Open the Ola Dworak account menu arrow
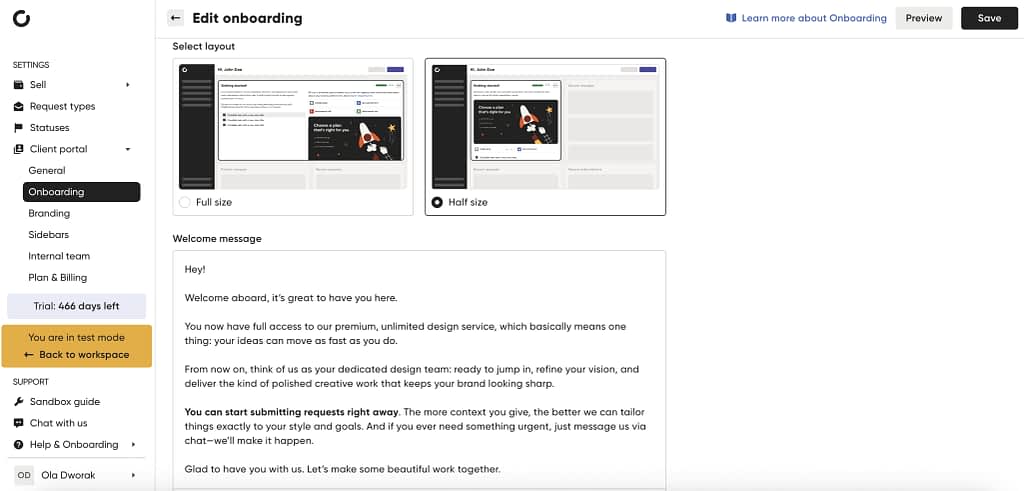1024x491 pixels. (133, 475)
